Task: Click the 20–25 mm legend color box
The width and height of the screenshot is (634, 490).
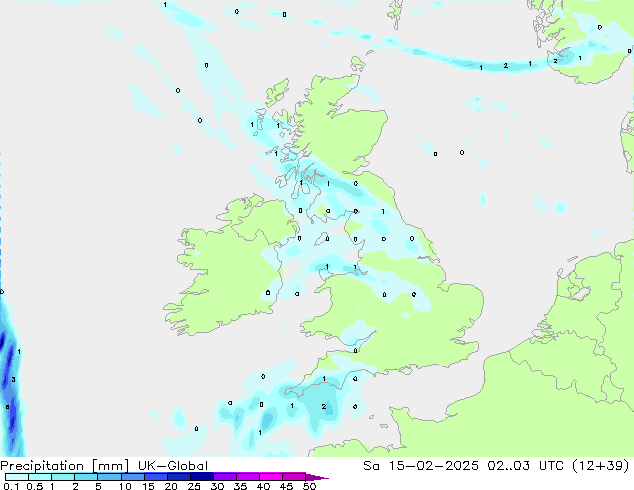Action: click(178, 477)
